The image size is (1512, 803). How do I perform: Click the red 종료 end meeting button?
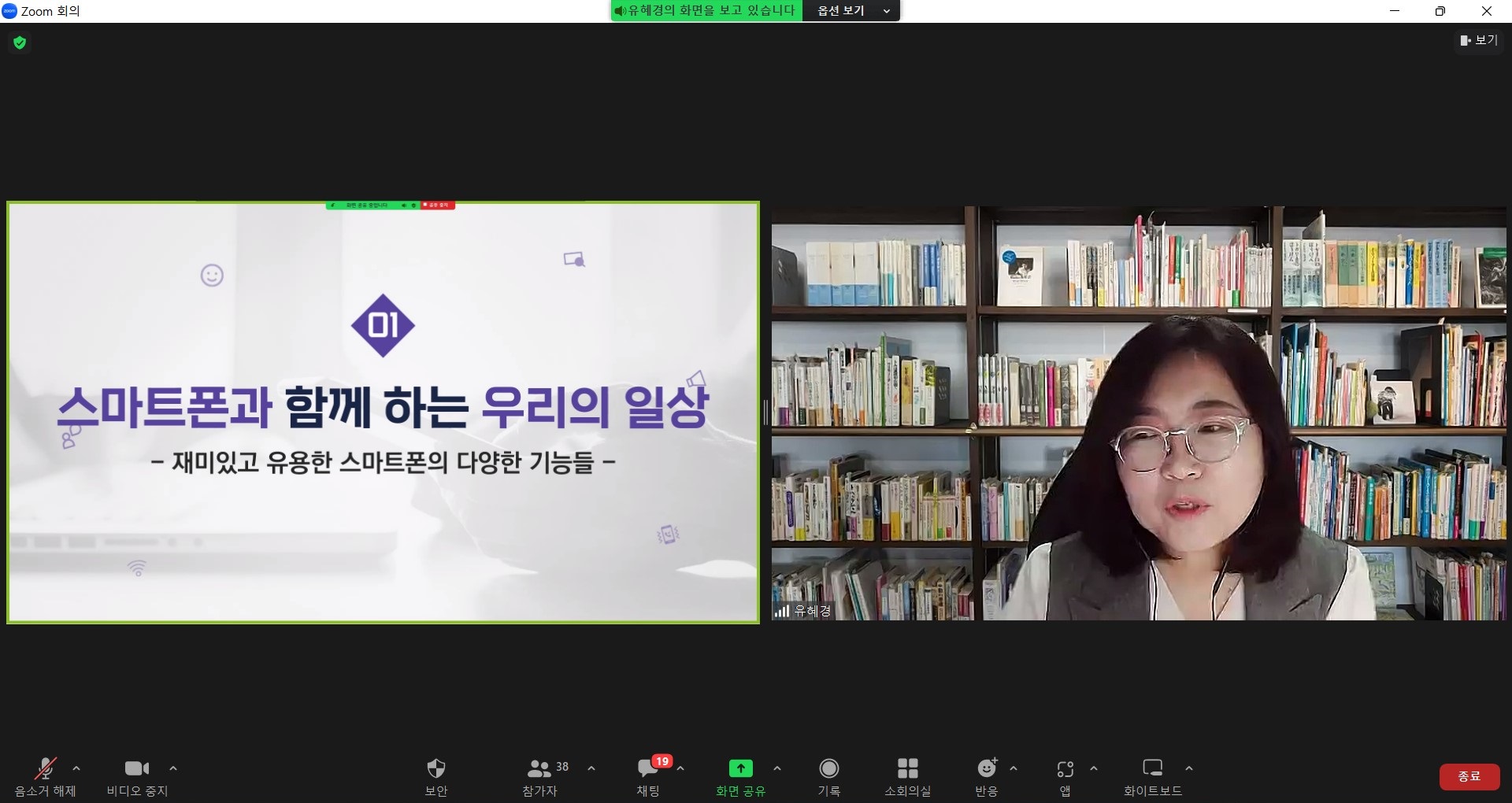coord(1469,776)
